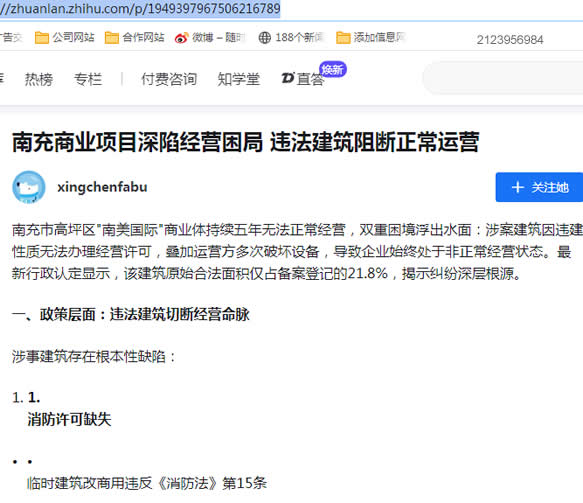Go to the 热榜 tab

coord(39,79)
